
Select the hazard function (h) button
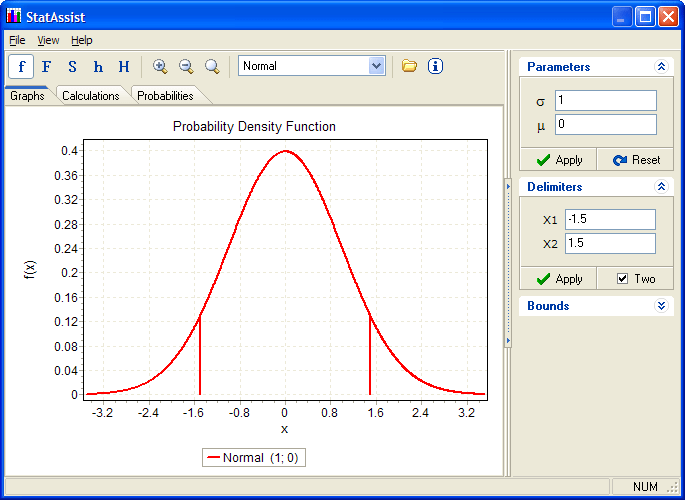click(x=98, y=67)
